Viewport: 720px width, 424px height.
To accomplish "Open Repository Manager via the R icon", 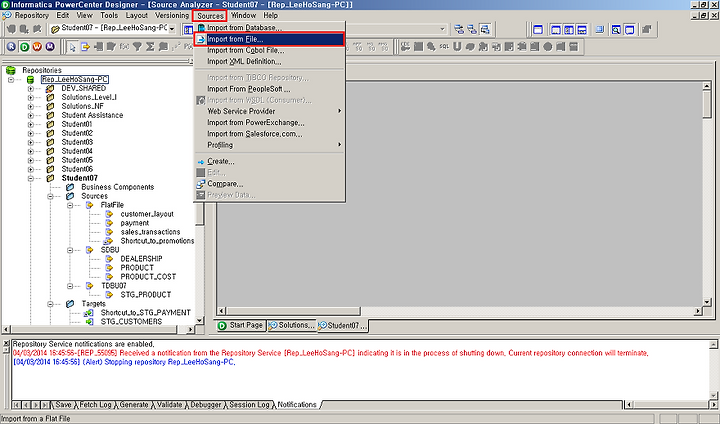I will 11,47.
